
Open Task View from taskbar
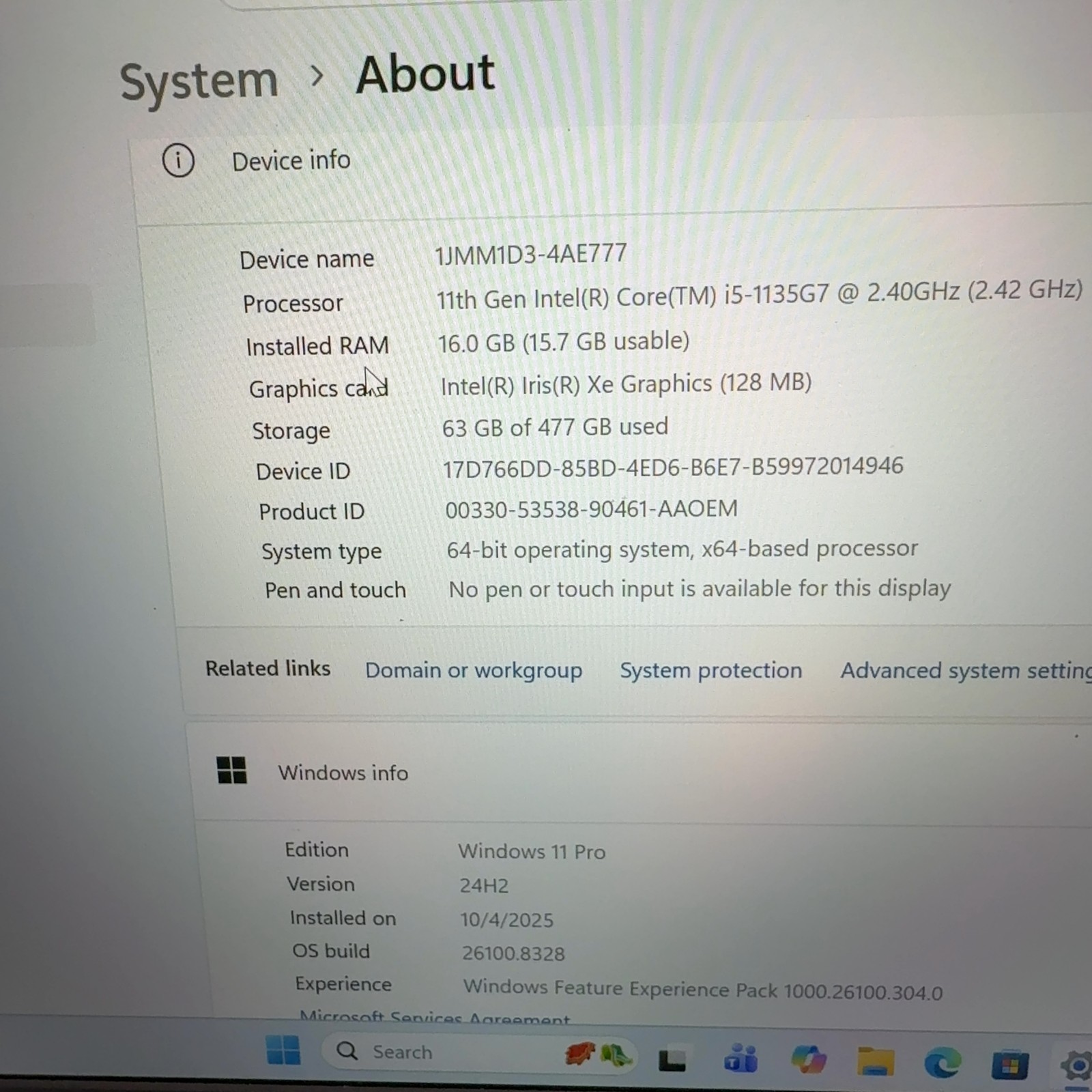[672, 1060]
